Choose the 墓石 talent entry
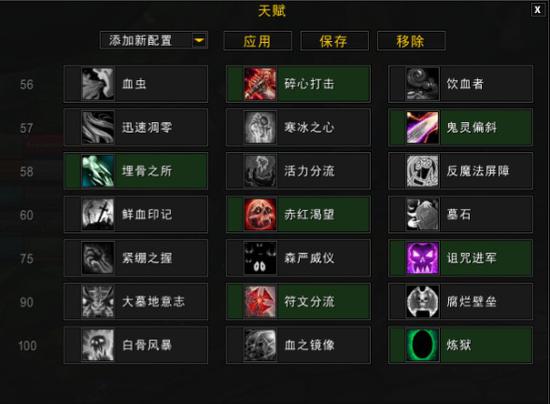 [x=461, y=215]
